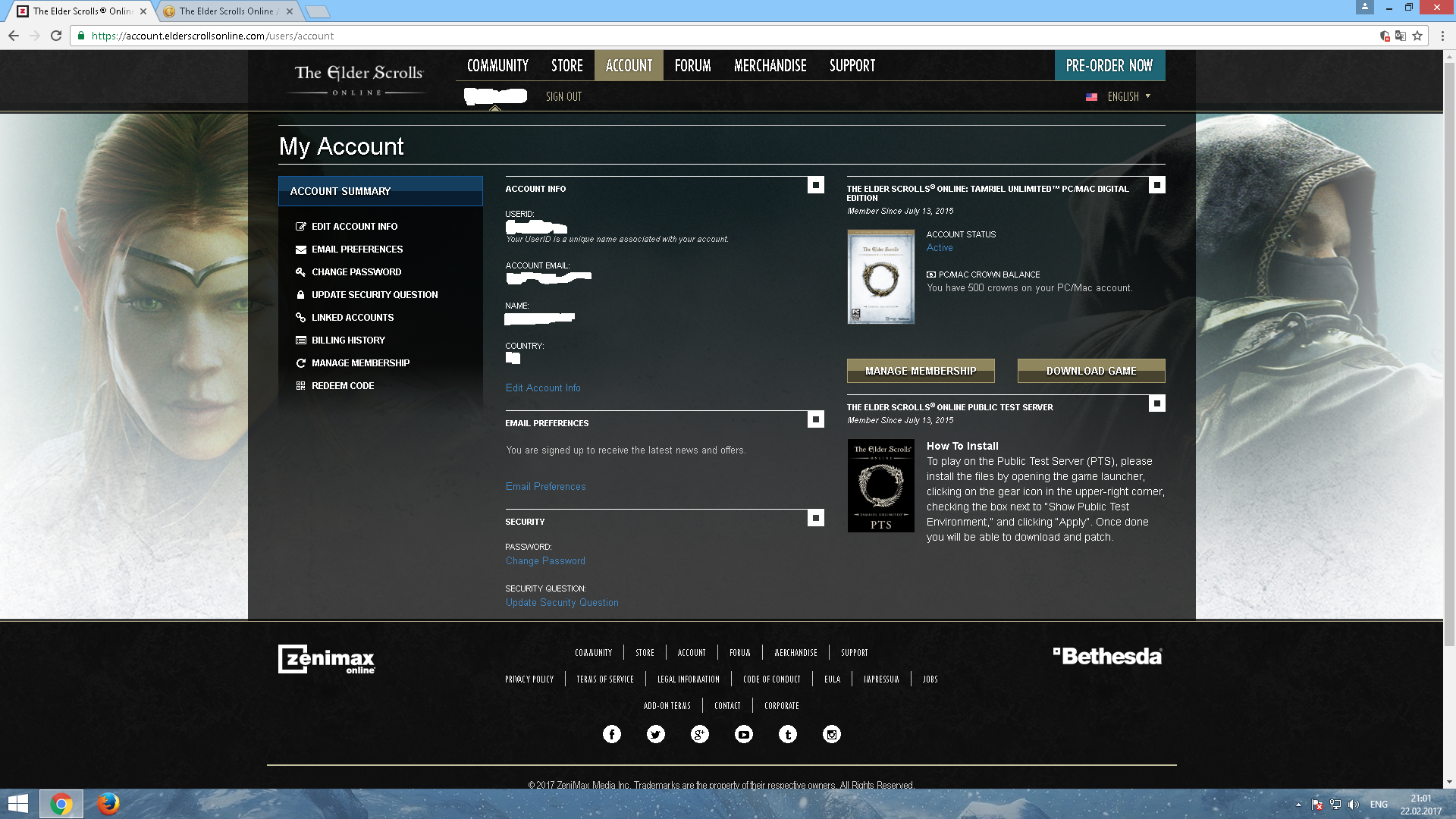Click The Elder Scrolls Online header logo
The image size is (1456, 819).
[359, 80]
